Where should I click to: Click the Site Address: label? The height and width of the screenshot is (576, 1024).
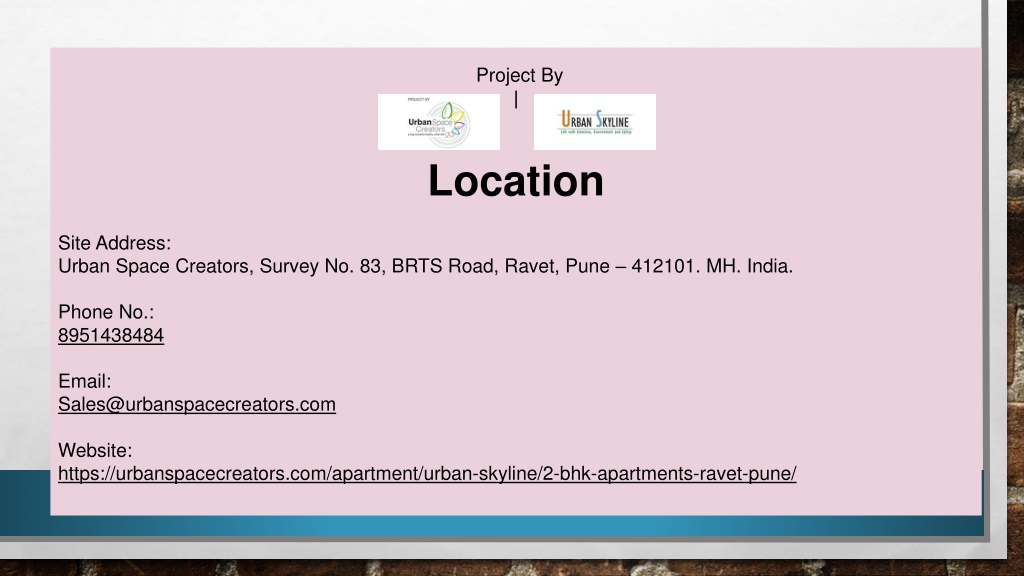(x=114, y=243)
